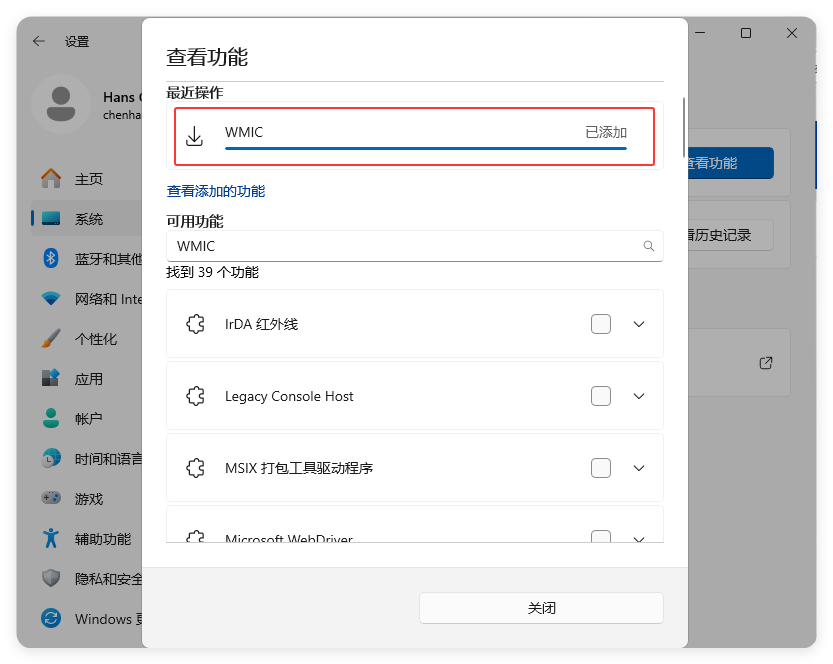Expand the Legacy Console Host entry
Image resolution: width=833 pixels, height=664 pixels.
tap(638, 395)
